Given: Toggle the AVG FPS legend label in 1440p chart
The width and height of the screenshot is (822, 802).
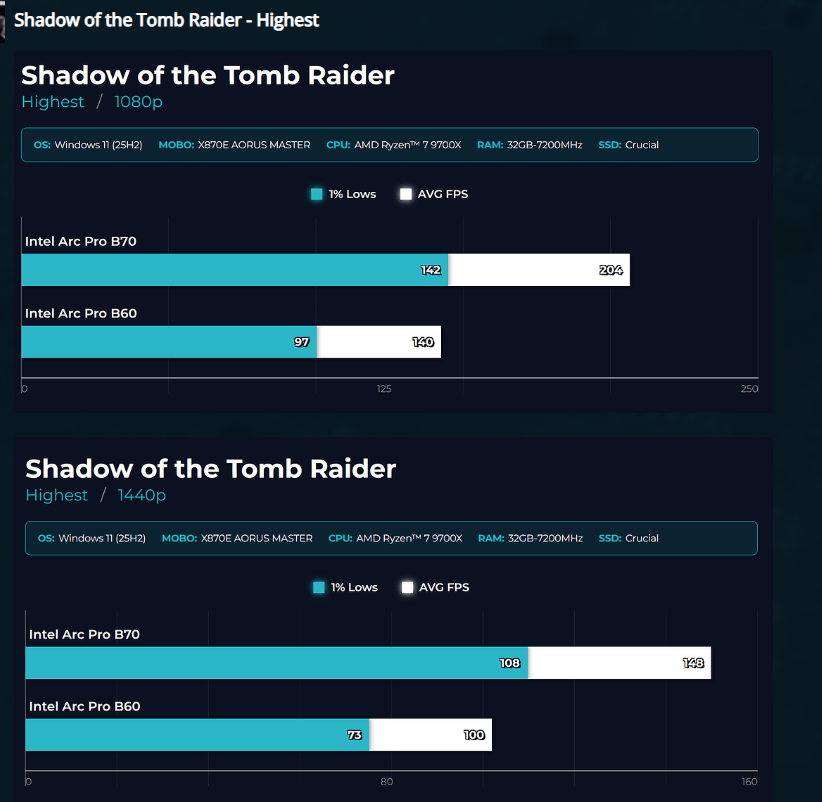Looking at the screenshot, I should 443,588.
